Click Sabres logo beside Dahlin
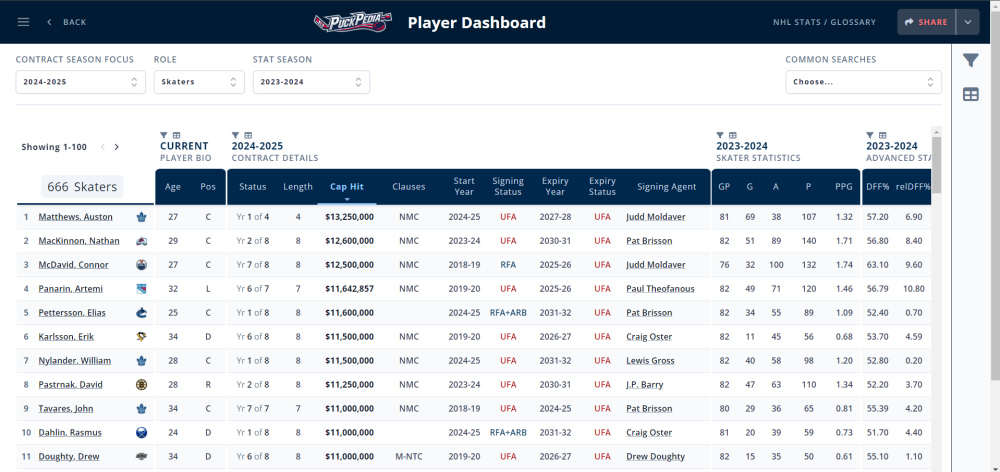 click(x=142, y=432)
